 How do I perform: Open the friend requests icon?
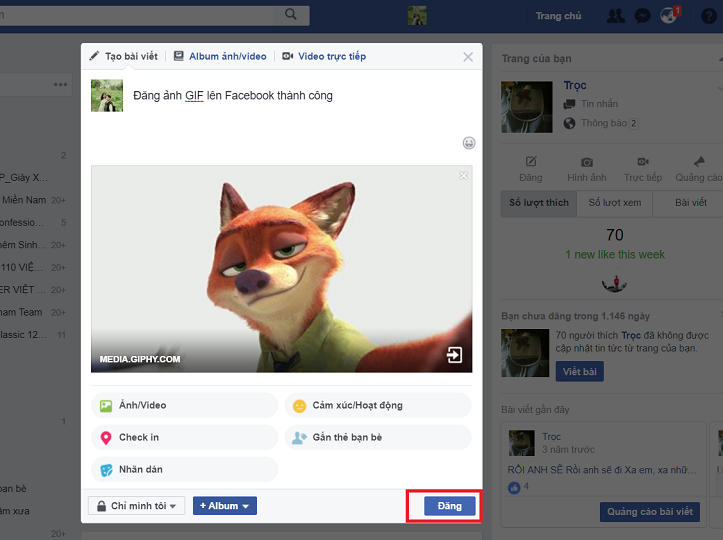616,16
